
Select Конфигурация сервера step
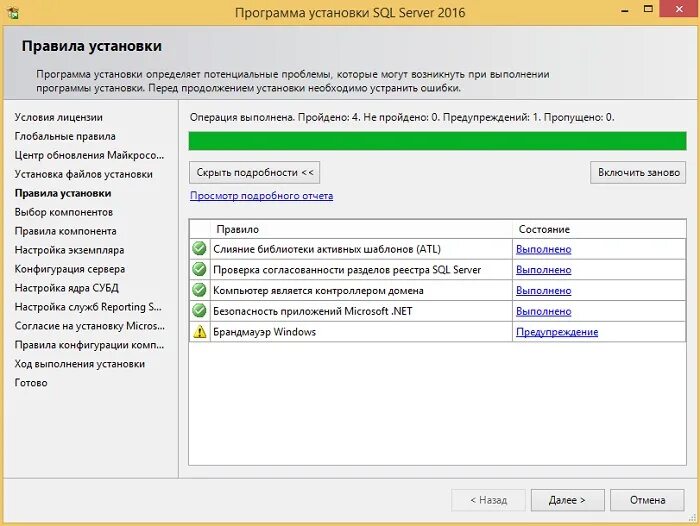[x=70, y=269]
